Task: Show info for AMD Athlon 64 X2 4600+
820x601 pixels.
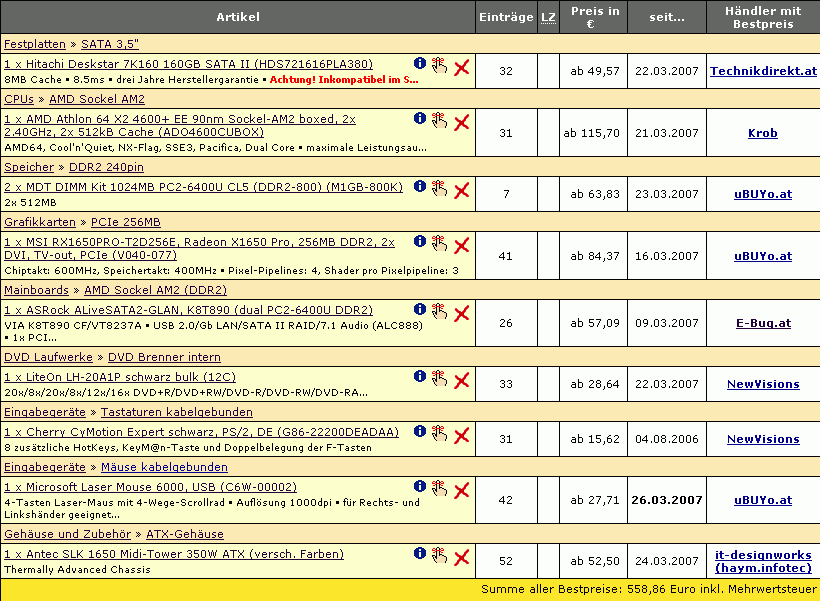Action: click(419, 118)
